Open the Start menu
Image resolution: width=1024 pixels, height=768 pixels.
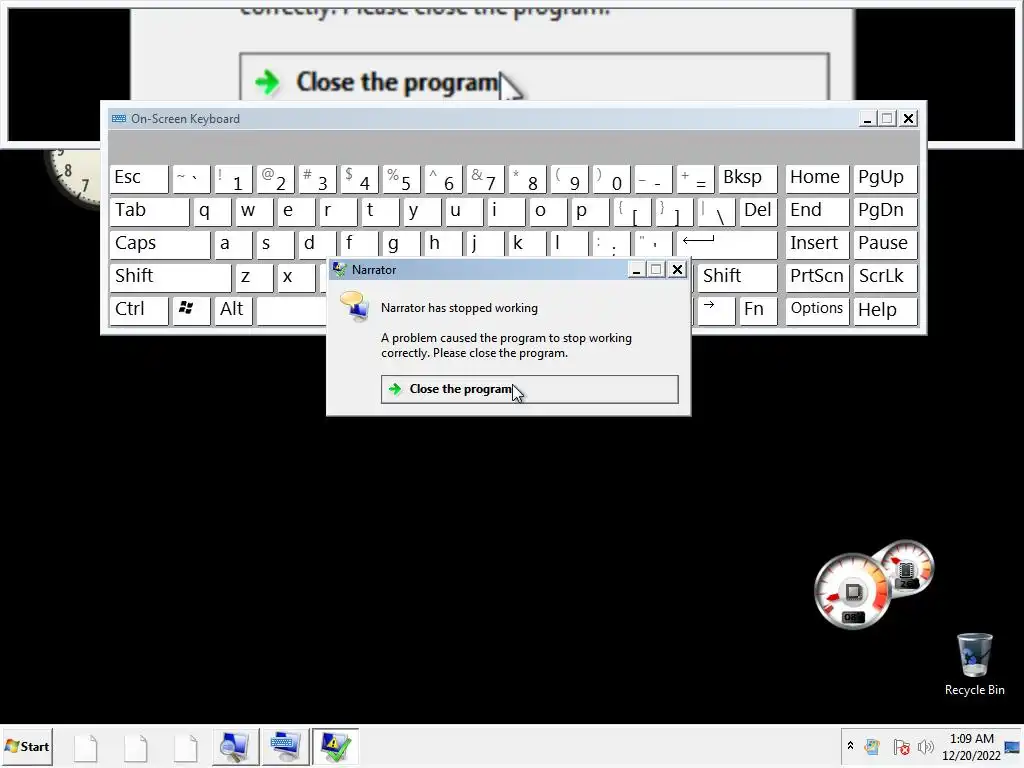point(27,746)
